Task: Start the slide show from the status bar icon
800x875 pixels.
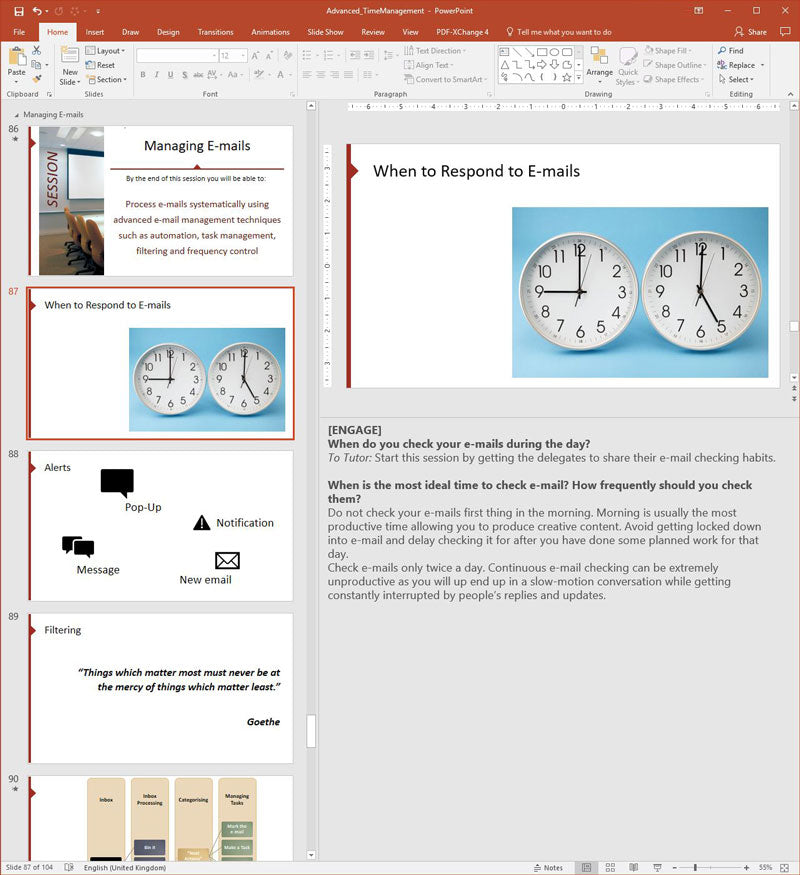Action: [657, 867]
